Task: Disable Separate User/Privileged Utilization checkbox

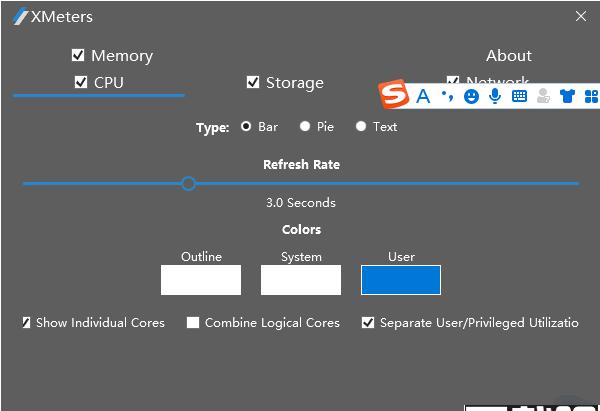Action: [368, 323]
